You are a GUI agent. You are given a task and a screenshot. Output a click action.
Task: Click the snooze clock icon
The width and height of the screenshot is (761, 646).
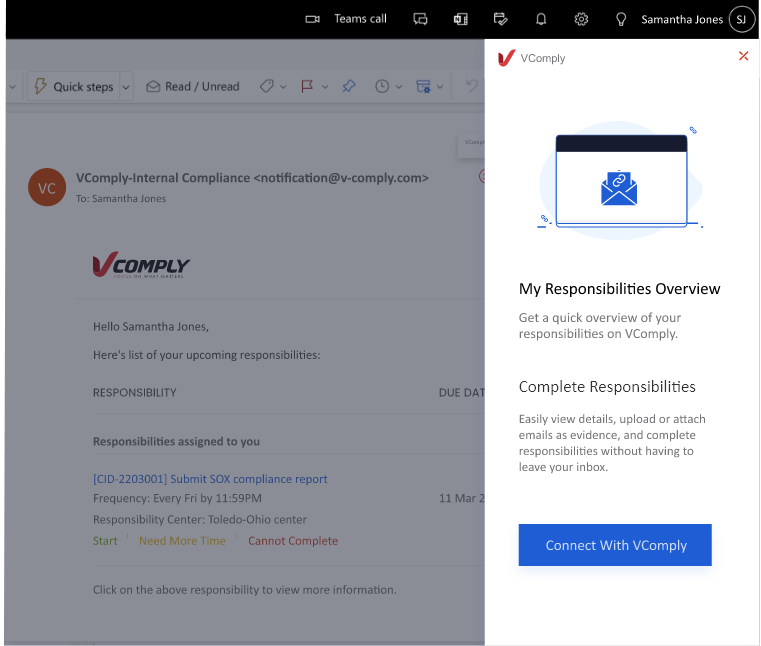(382, 86)
